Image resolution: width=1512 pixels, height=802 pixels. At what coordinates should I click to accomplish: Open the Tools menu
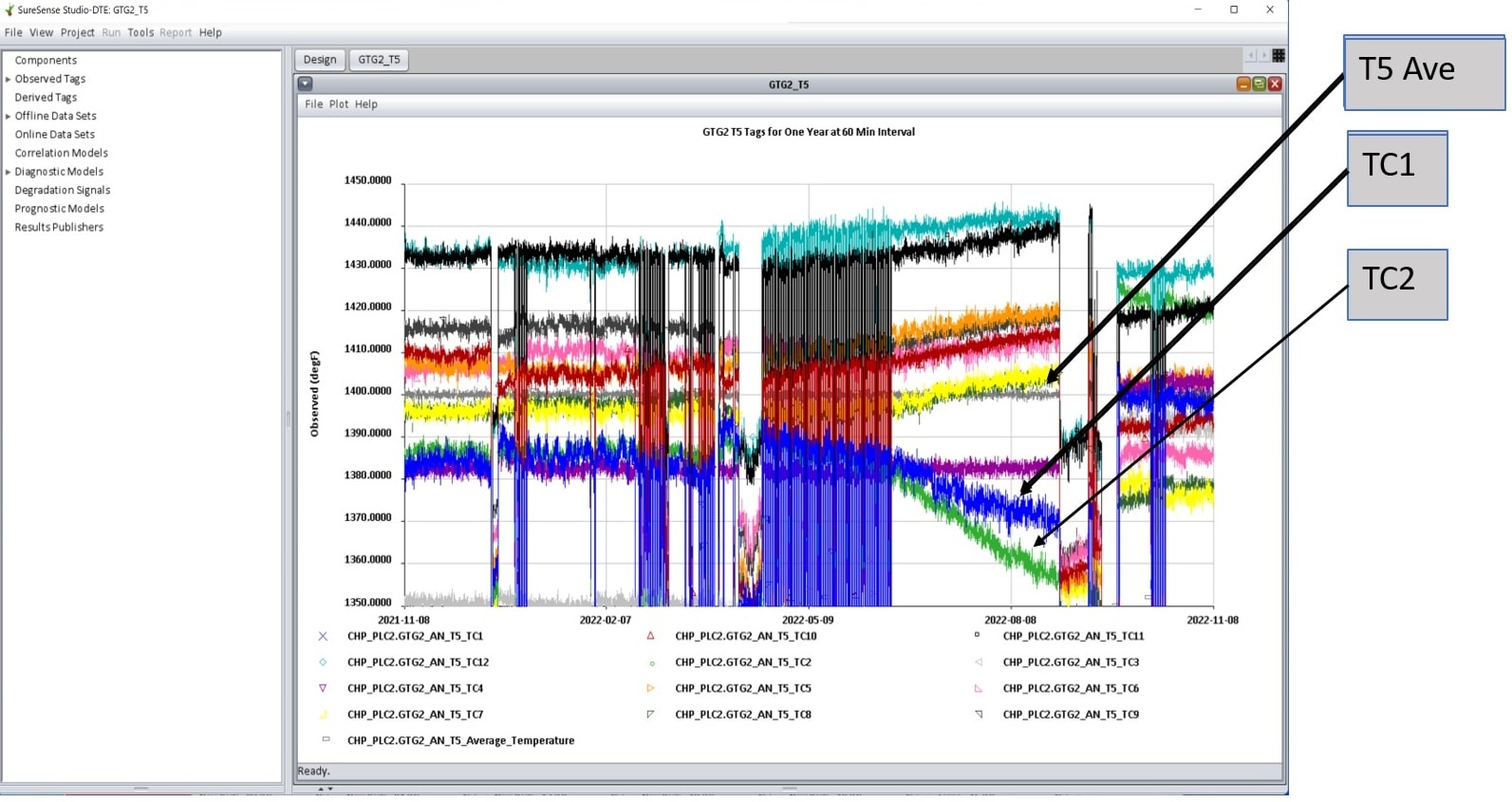[140, 32]
